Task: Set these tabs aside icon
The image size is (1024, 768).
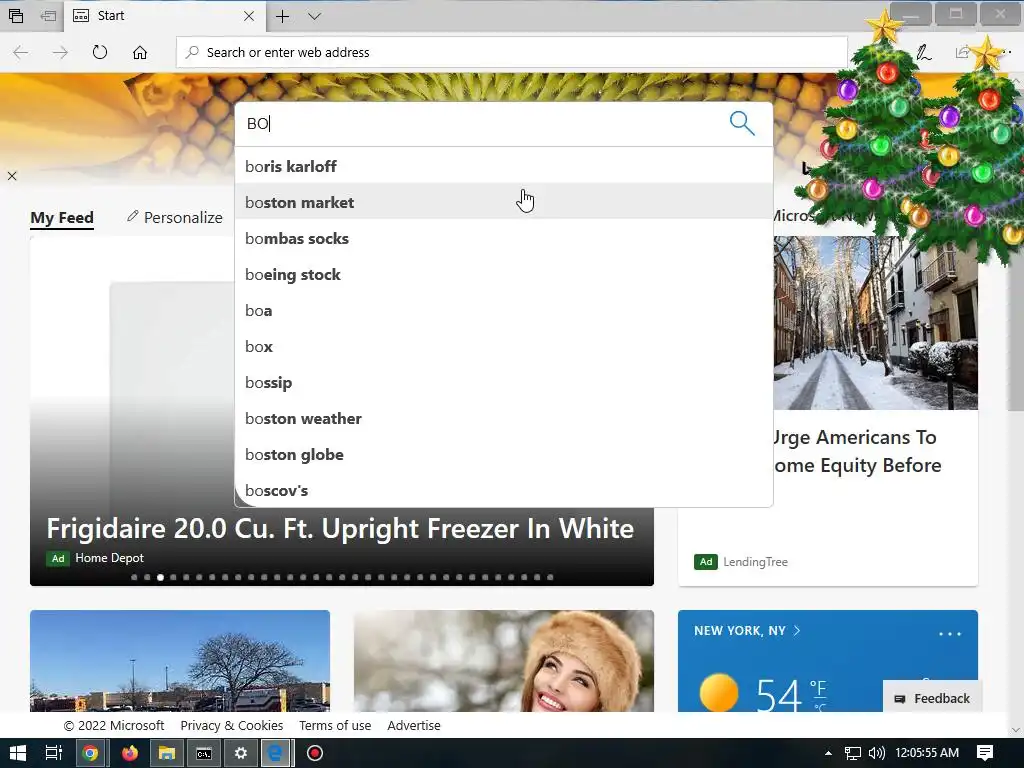Action: (x=48, y=16)
